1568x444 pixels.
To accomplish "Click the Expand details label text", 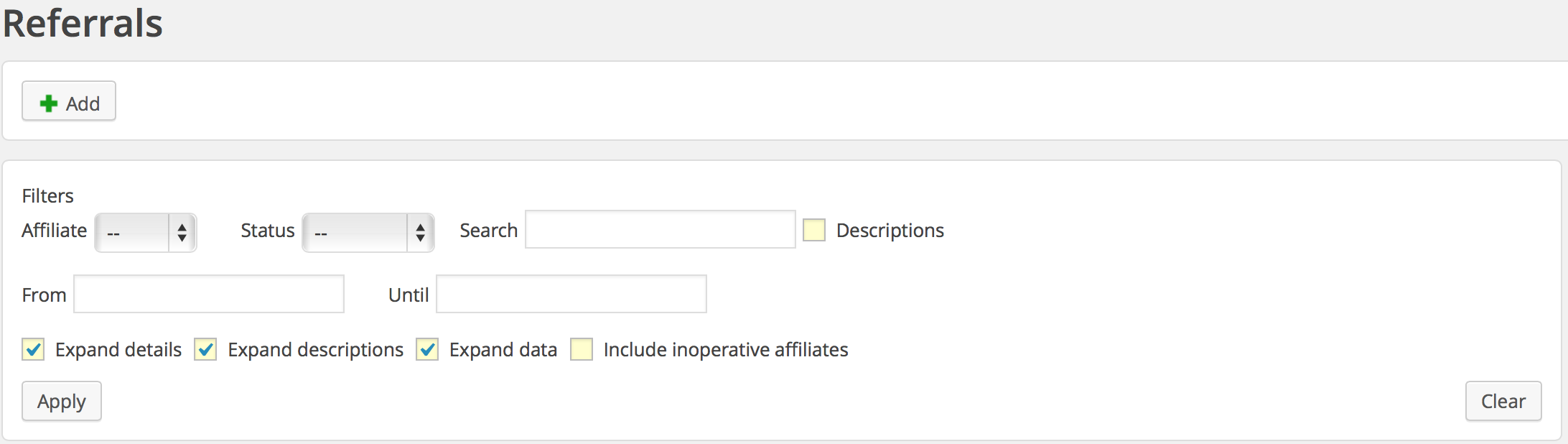I will click(118, 350).
